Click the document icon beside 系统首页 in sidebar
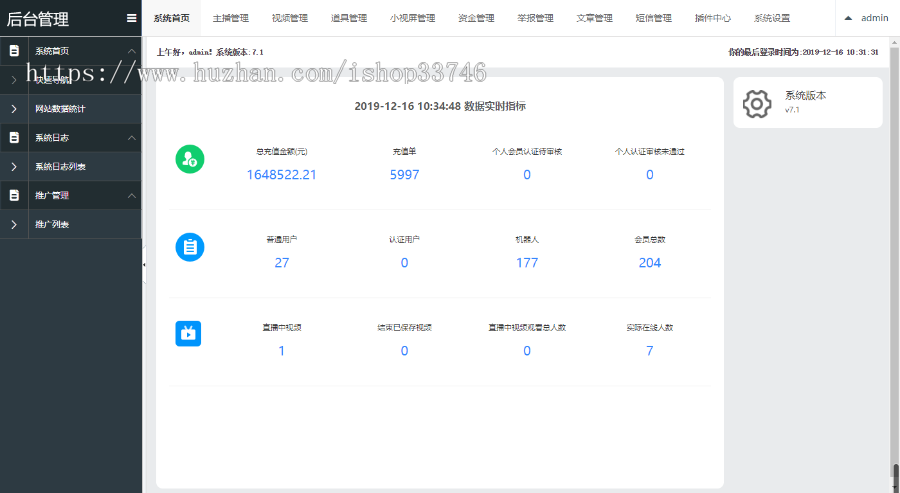This screenshot has height=493, width=900. tap(14, 51)
